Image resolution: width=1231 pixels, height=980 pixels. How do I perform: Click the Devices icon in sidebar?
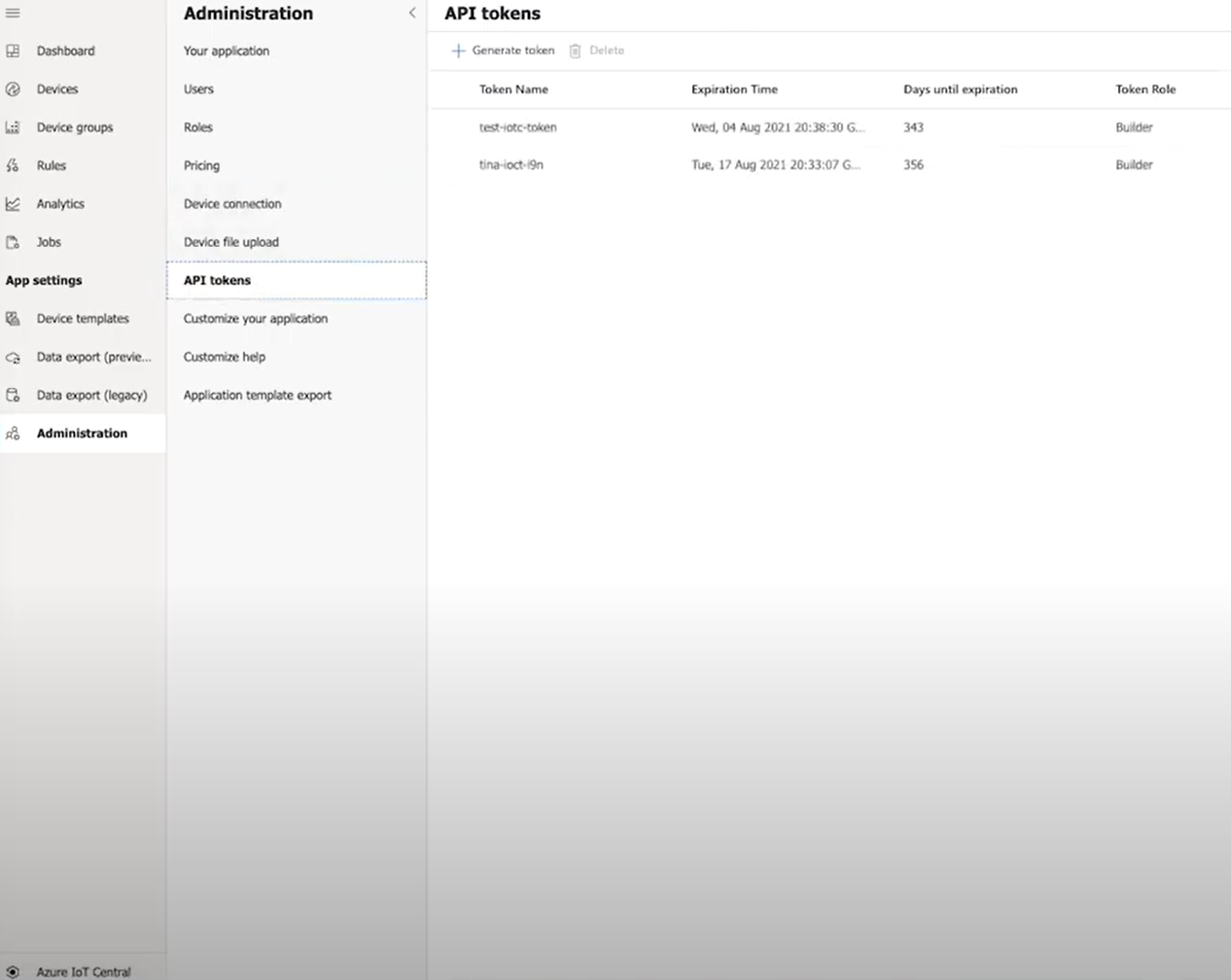click(x=13, y=89)
